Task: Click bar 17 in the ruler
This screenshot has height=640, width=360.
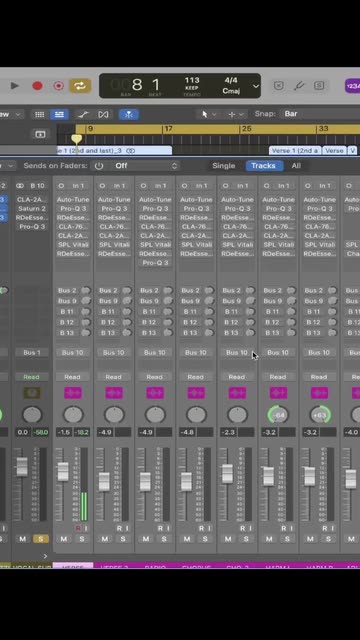Action: [168, 129]
